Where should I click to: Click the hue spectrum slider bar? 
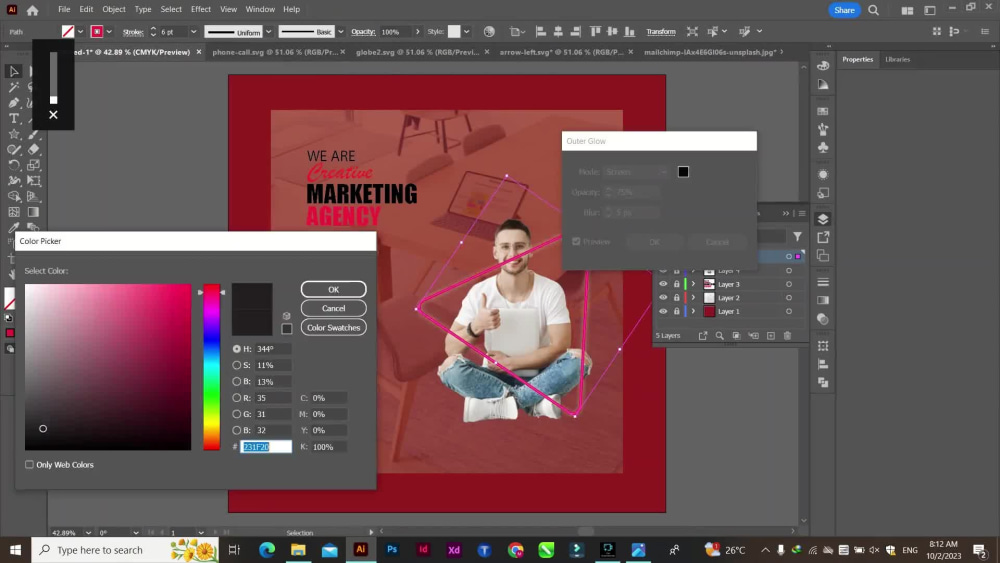pos(212,367)
